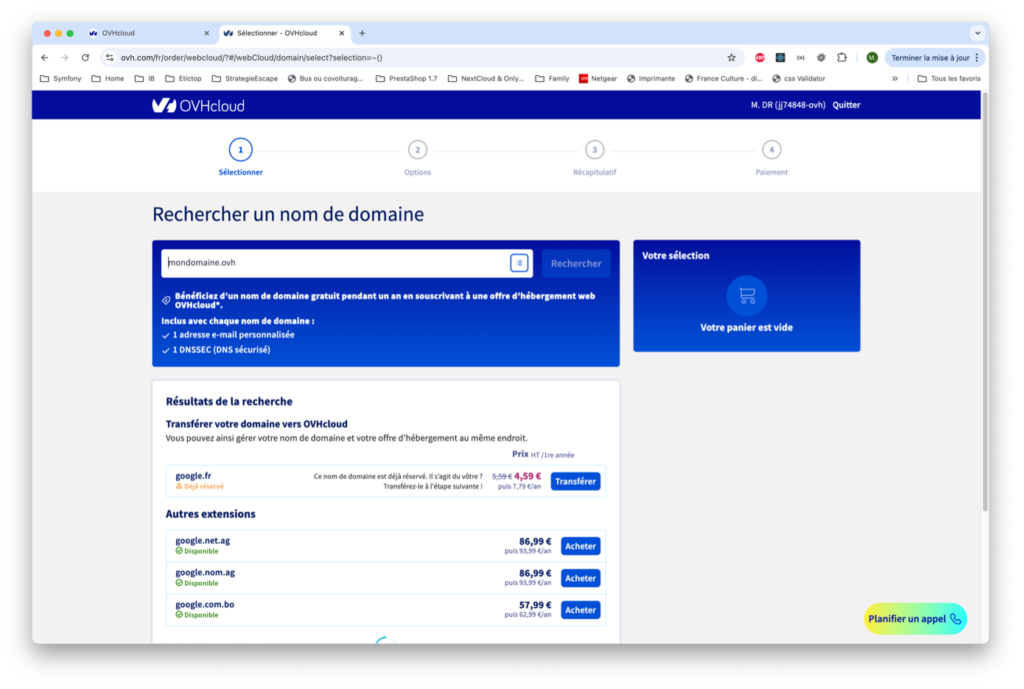Click the google.fr domain name
The height and width of the screenshot is (689, 1024).
(x=193, y=476)
